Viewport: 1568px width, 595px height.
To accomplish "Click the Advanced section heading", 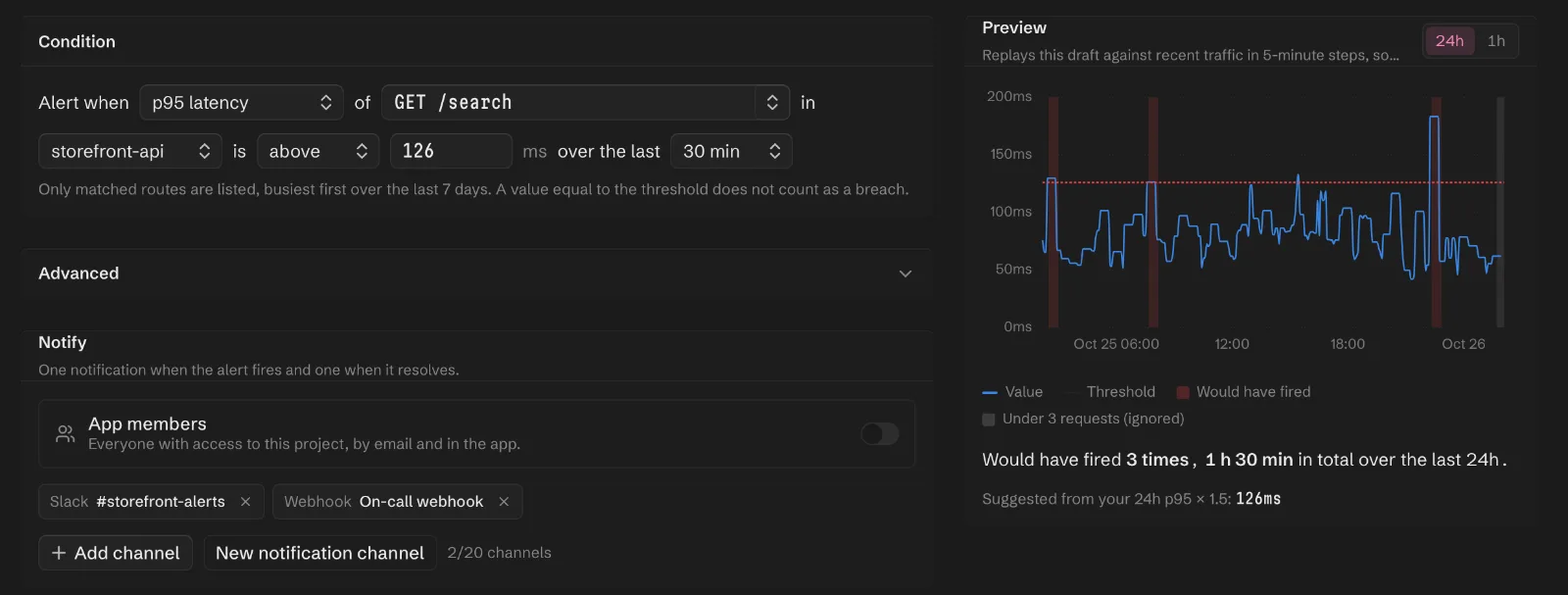I will coord(78,273).
